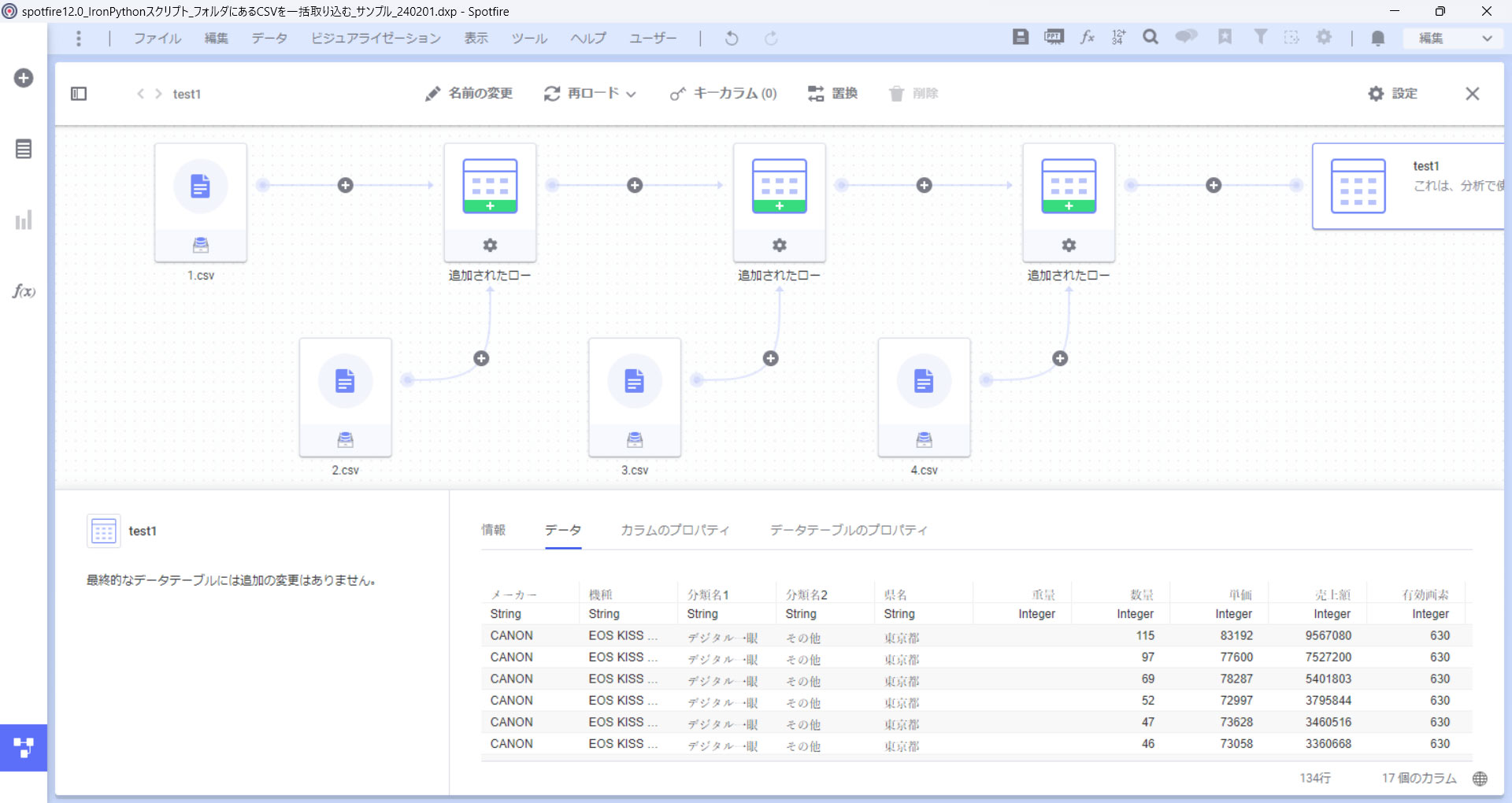Click the 17 個のカラム count text
Image resolution: width=1512 pixels, height=803 pixels.
pos(1419,778)
